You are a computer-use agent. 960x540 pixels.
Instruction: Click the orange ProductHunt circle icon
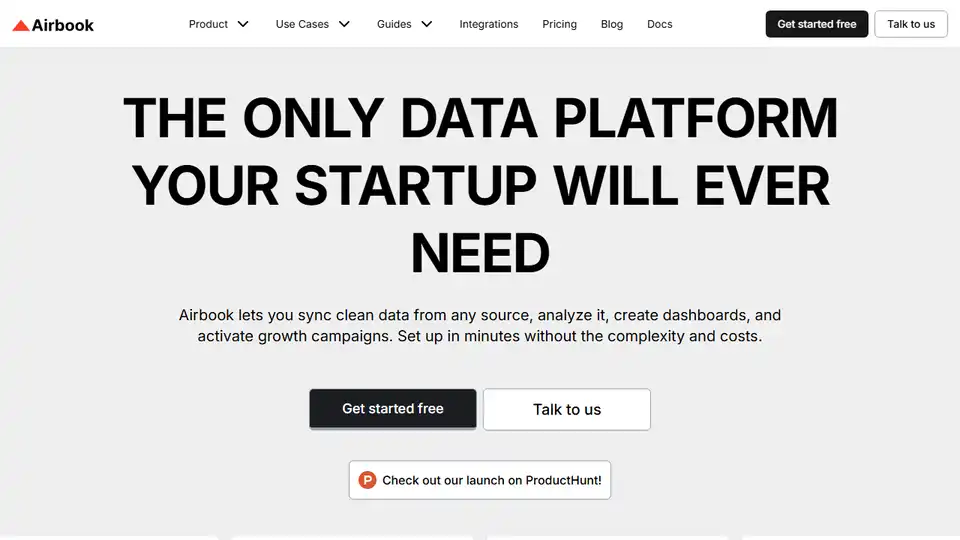point(367,480)
